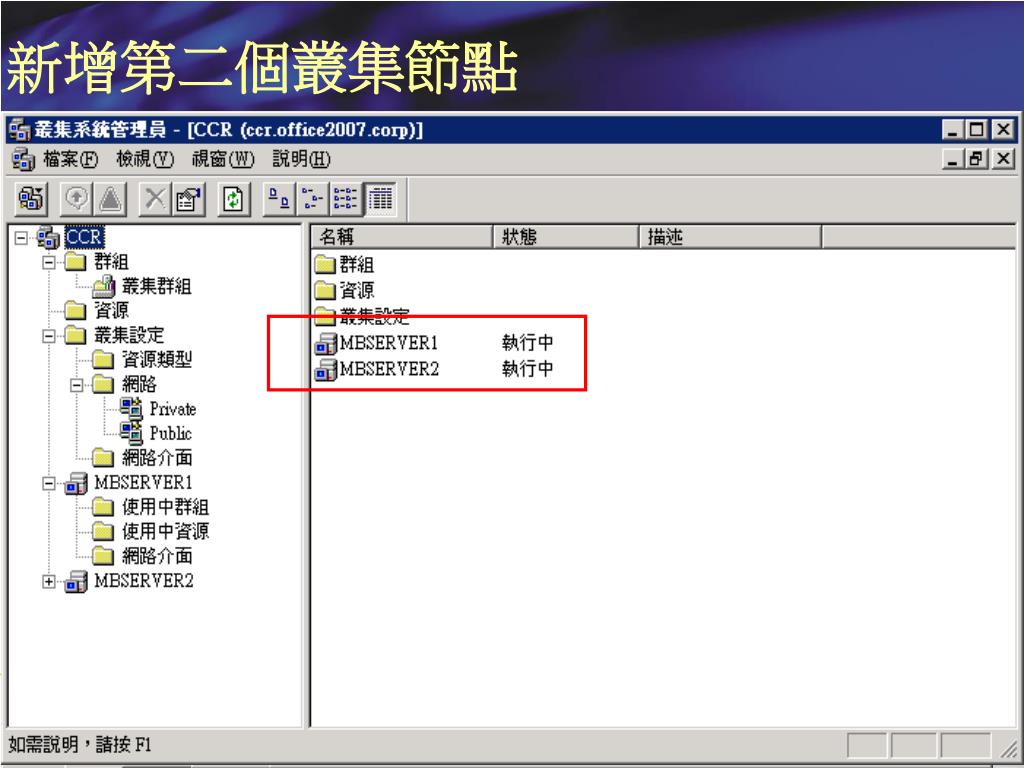The image size is (1024, 768).
Task: Restore the inner MDI child window
Action: tap(978, 159)
